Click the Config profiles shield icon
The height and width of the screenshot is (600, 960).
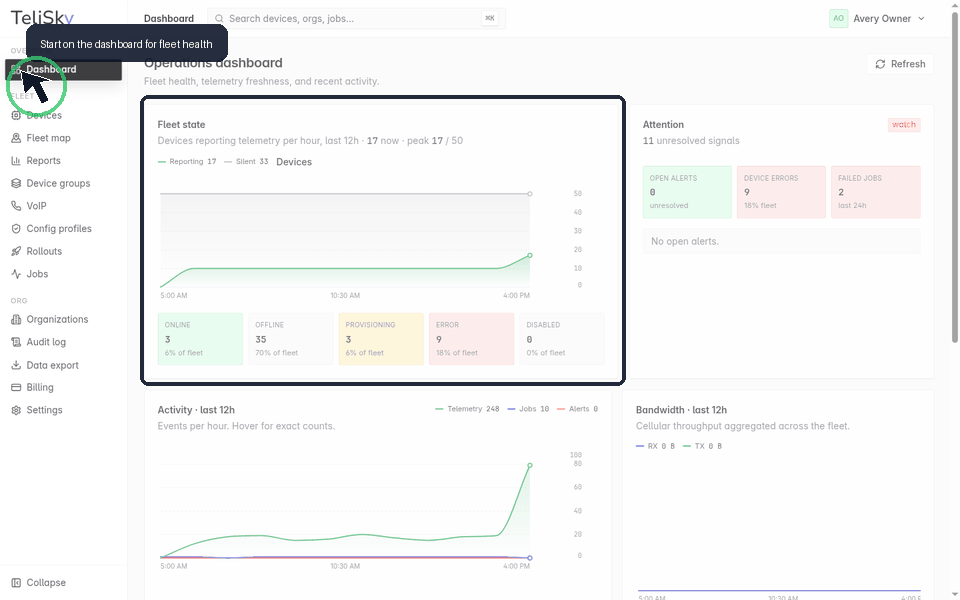[16, 228]
